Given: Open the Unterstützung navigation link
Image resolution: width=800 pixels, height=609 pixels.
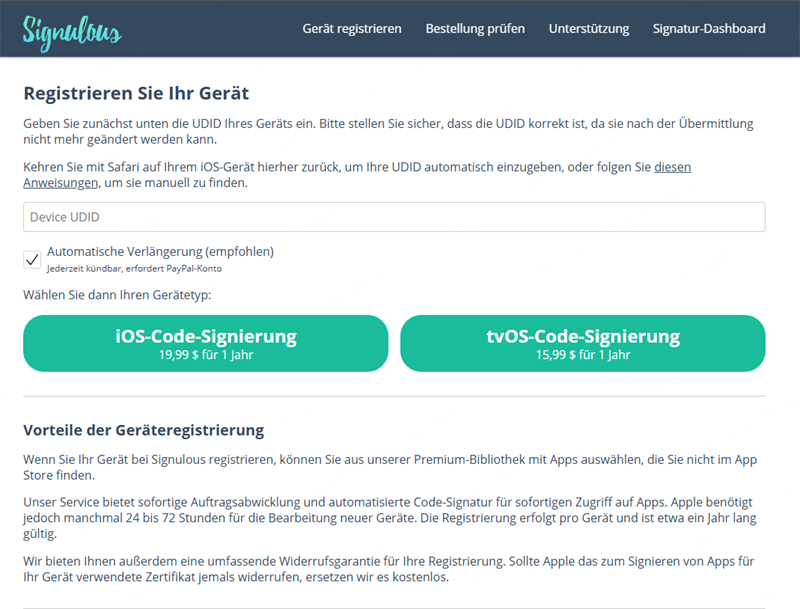Looking at the screenshot, I should coord(589,29).
